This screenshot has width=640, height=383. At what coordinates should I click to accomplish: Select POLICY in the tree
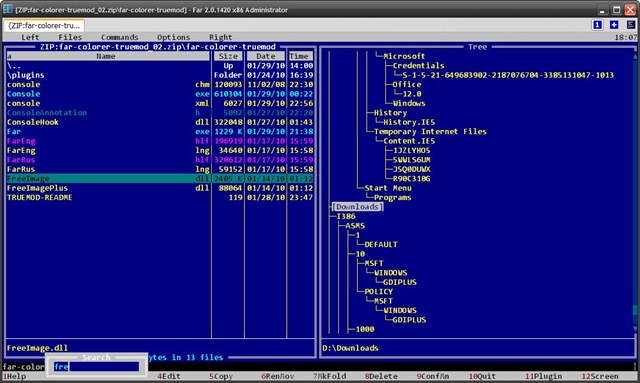click(378, 292)
